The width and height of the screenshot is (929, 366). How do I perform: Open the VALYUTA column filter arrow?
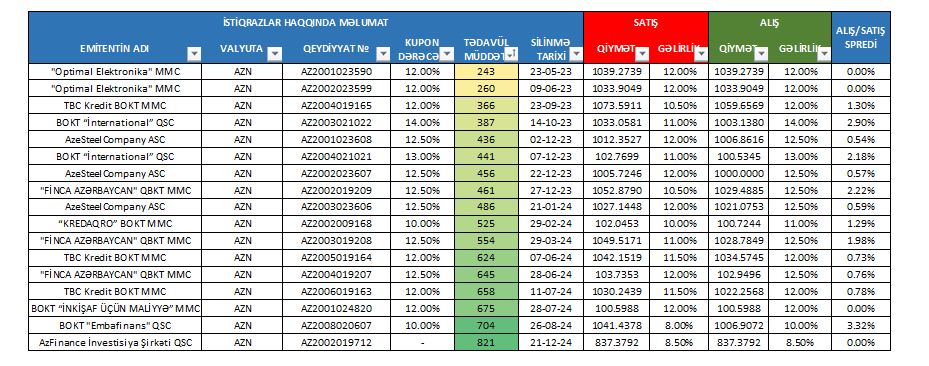click(274, 54)
